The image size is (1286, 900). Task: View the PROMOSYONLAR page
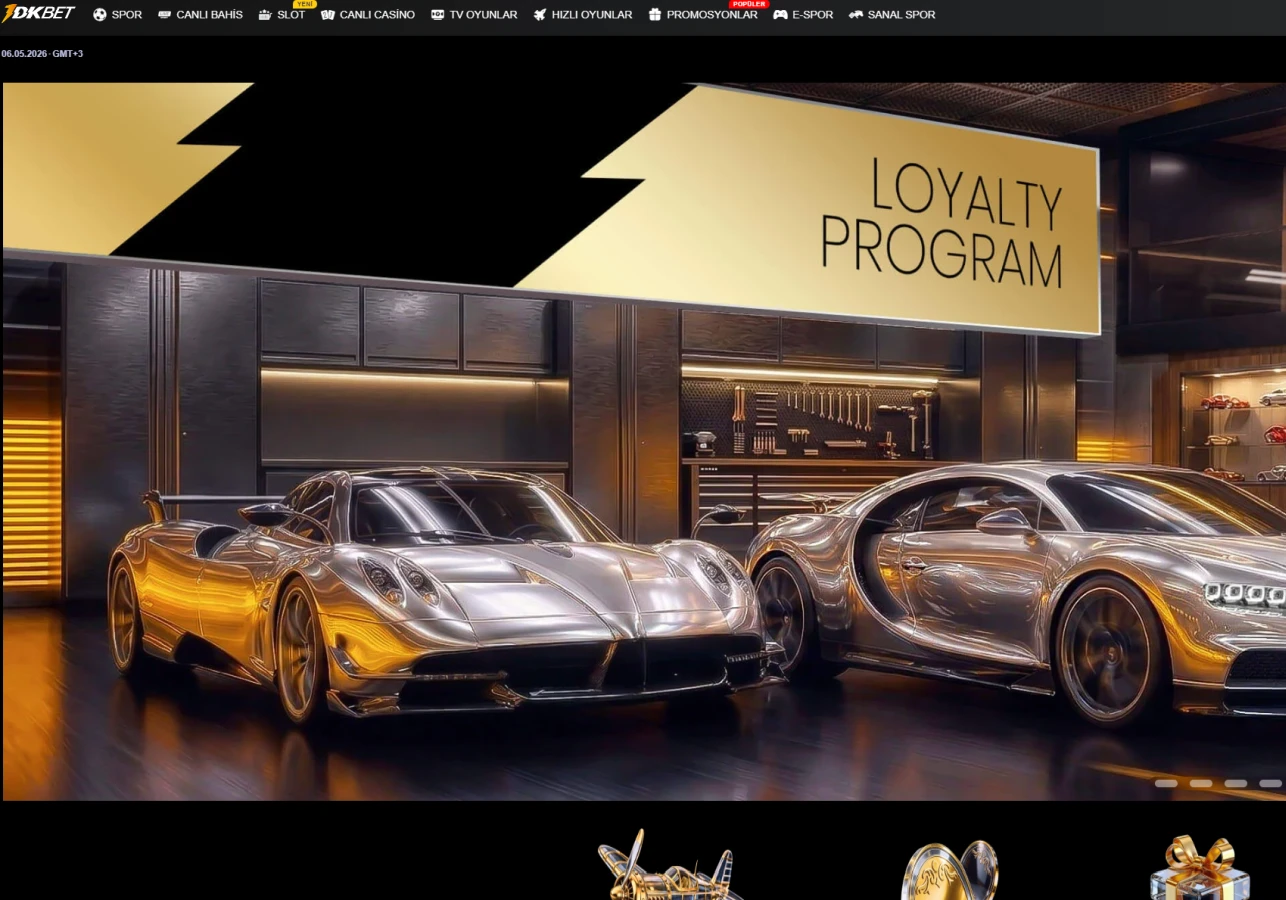click(702, 15)
